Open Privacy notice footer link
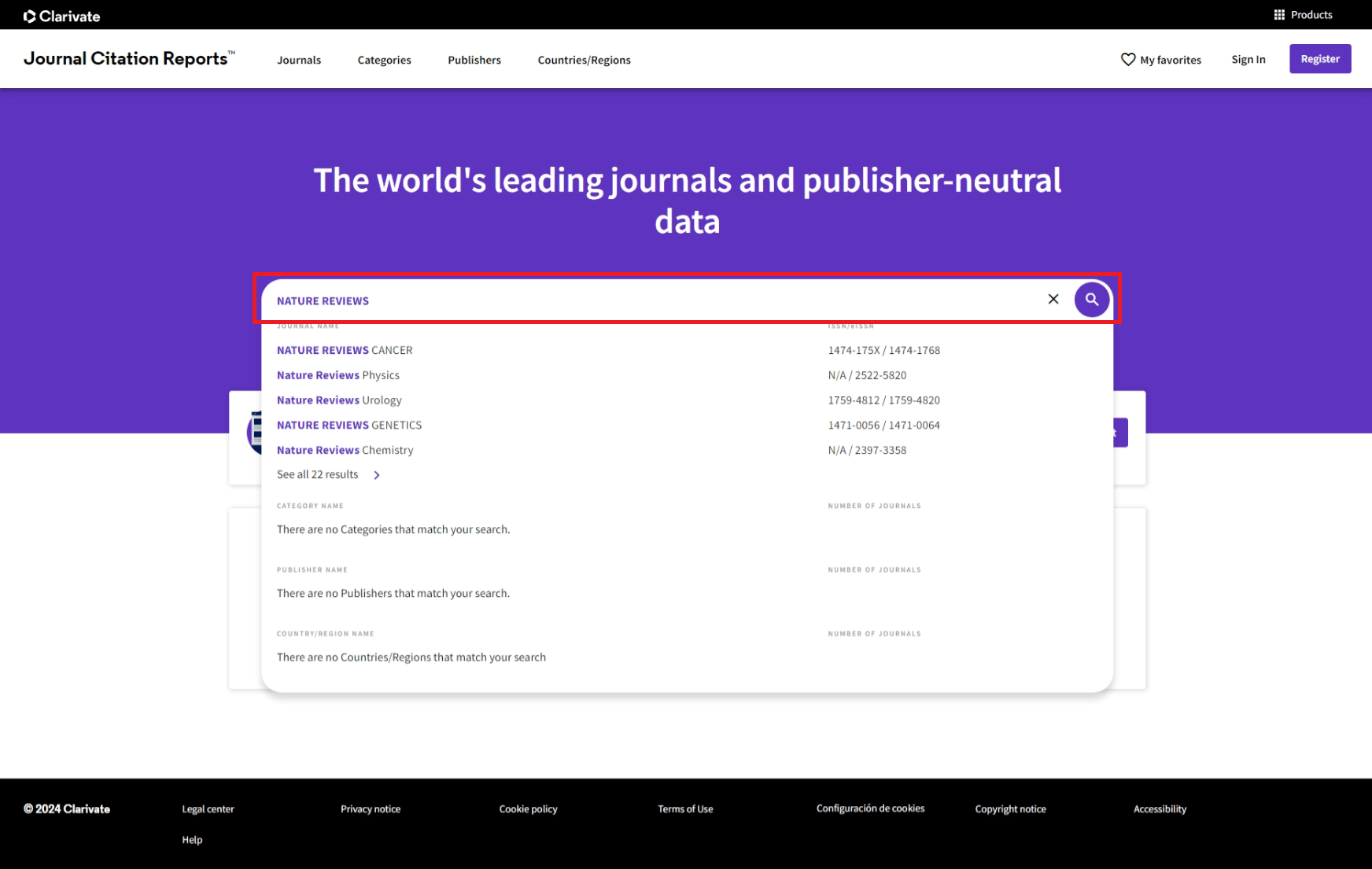This screenshot has height=869, width=1372. [371, 809]
